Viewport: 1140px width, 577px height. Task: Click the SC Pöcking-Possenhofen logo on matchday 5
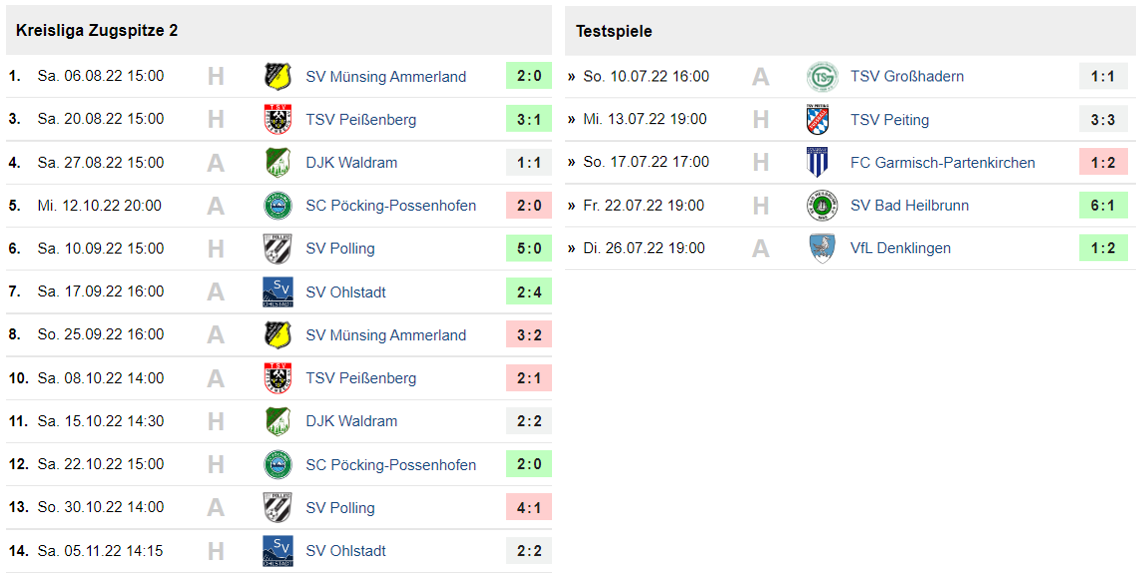point(277,205)
